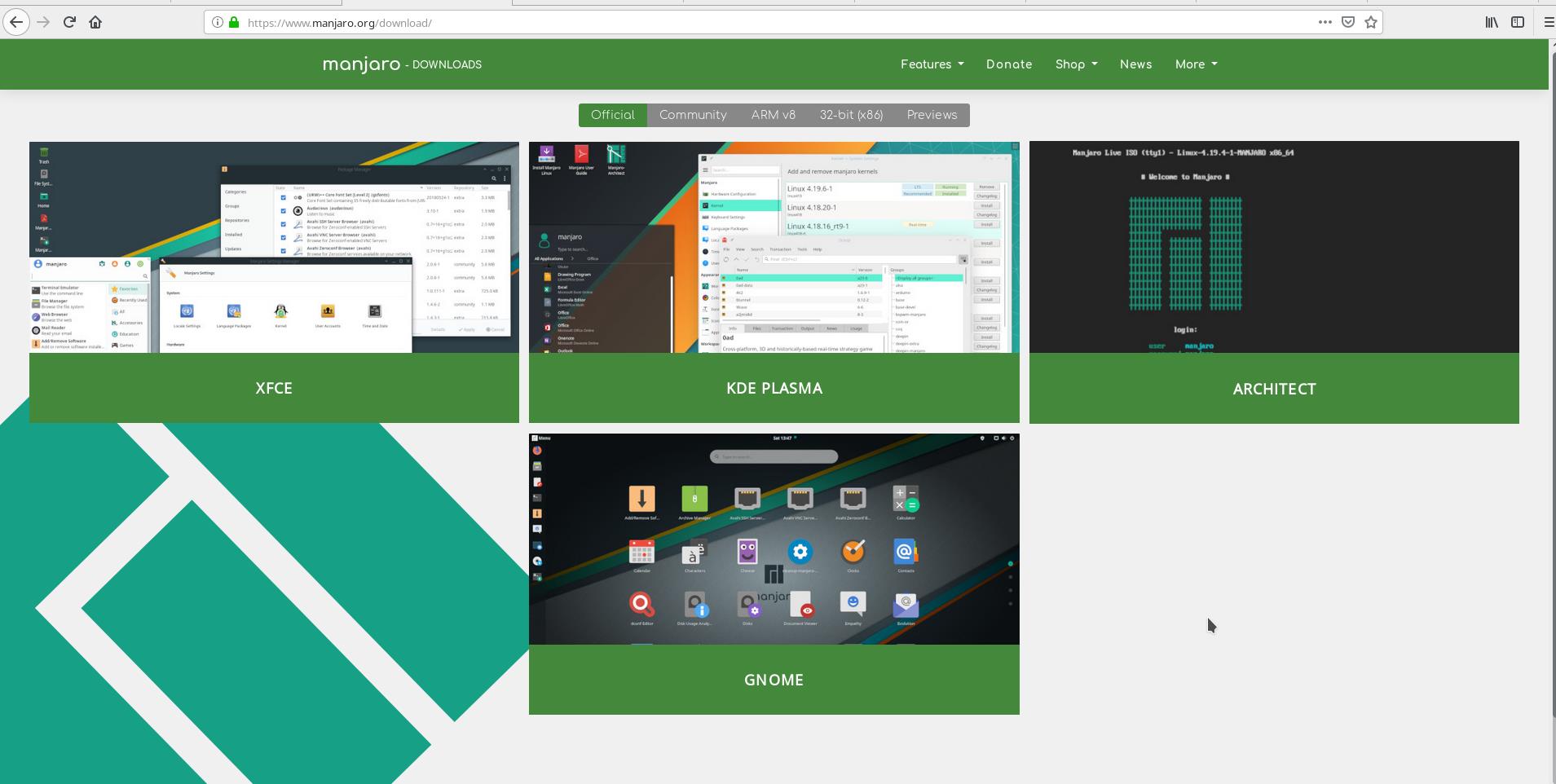
Task: Save page to Pocket icon
Action: (1348, 22)
